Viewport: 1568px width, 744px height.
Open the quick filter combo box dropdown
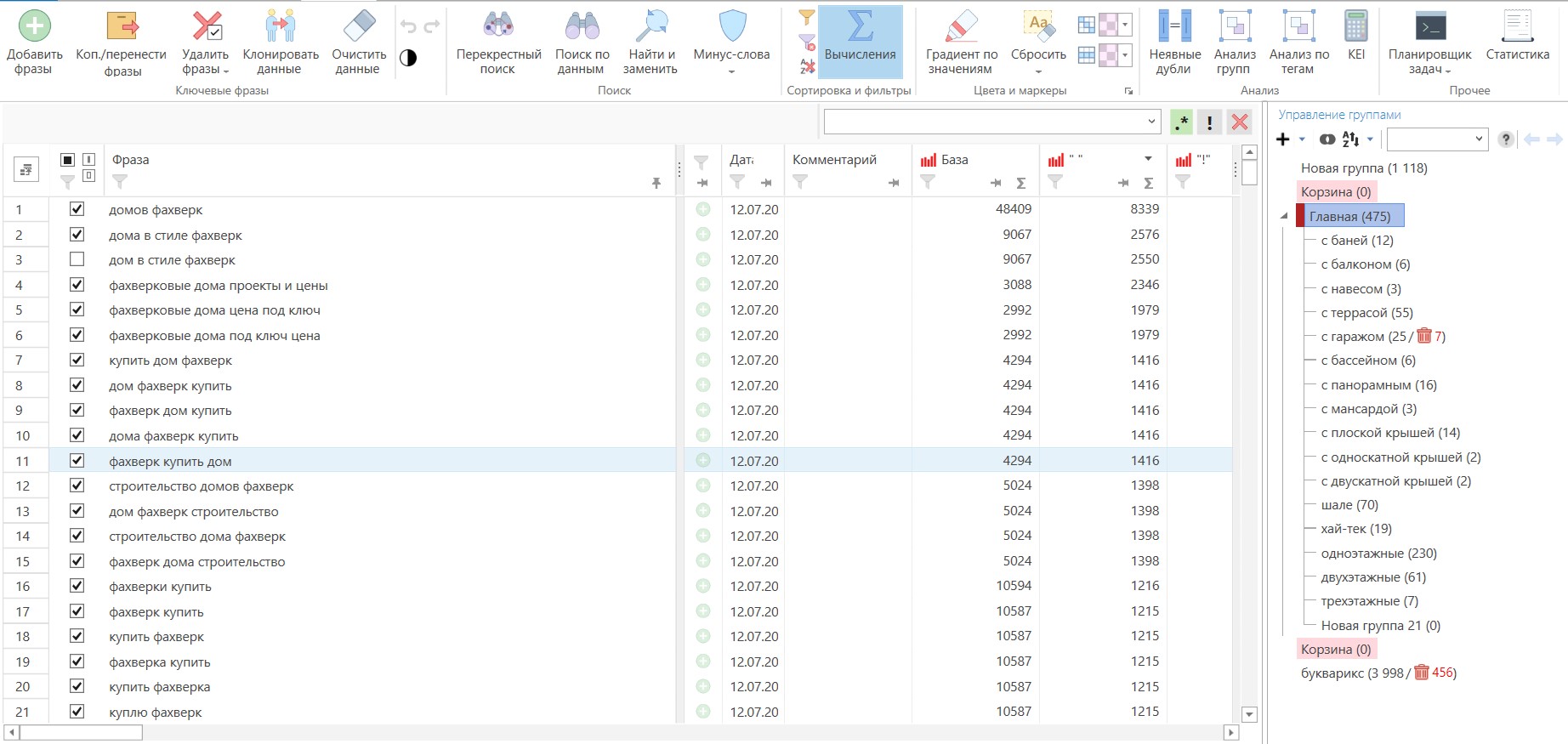pos(1151,122)
